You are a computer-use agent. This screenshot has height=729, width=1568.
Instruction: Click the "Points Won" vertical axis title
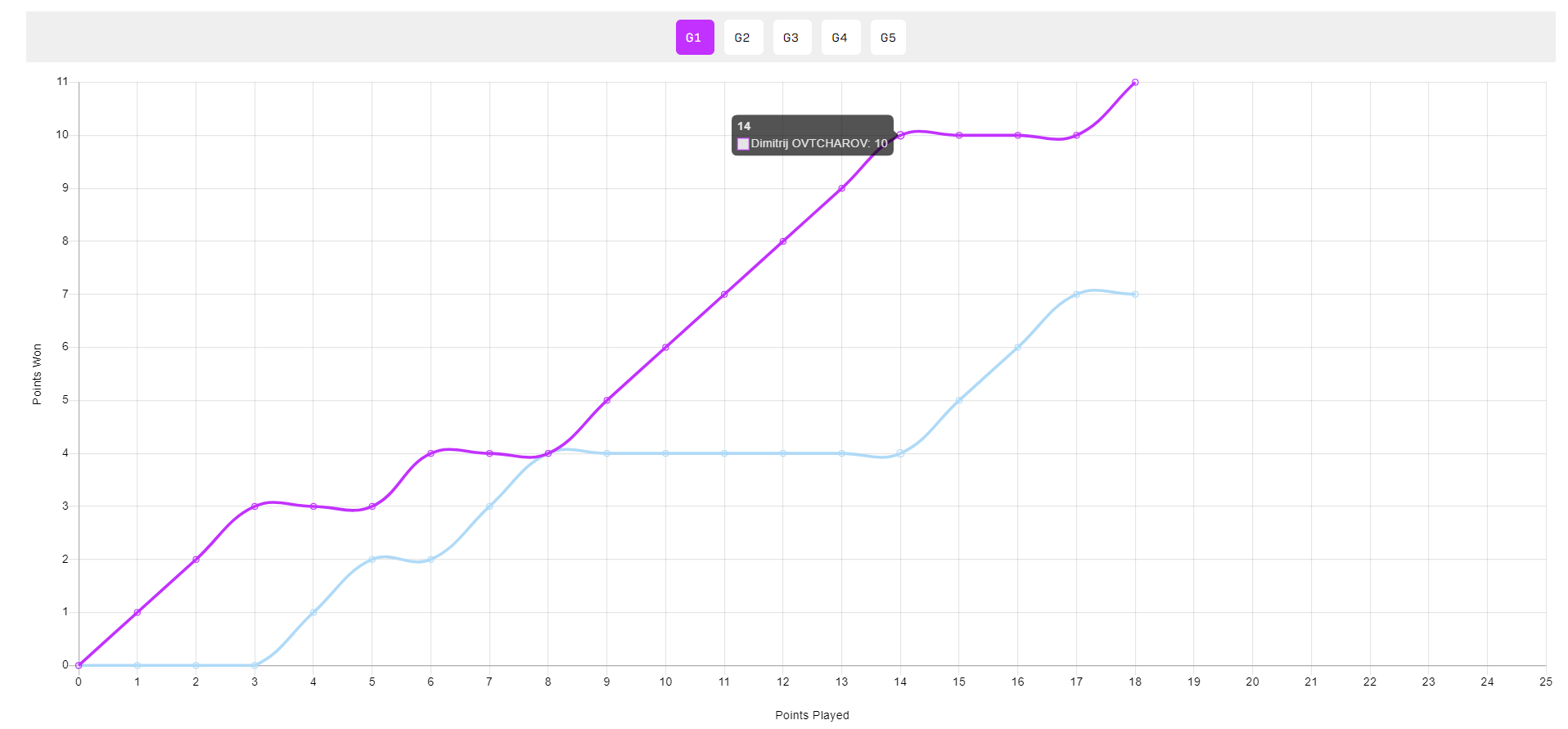[37, 374]
